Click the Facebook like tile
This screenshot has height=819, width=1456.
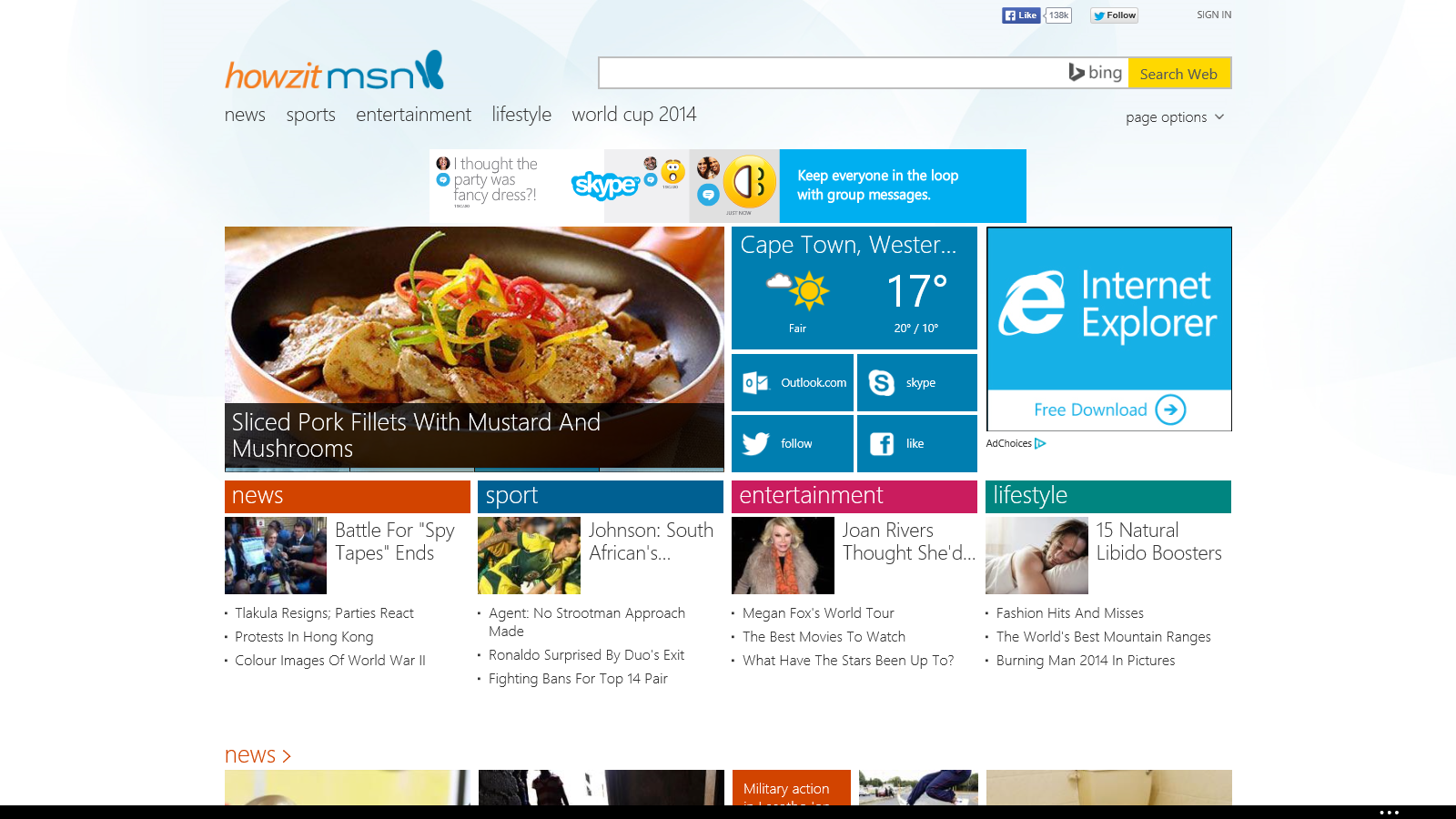pos(917,444)
